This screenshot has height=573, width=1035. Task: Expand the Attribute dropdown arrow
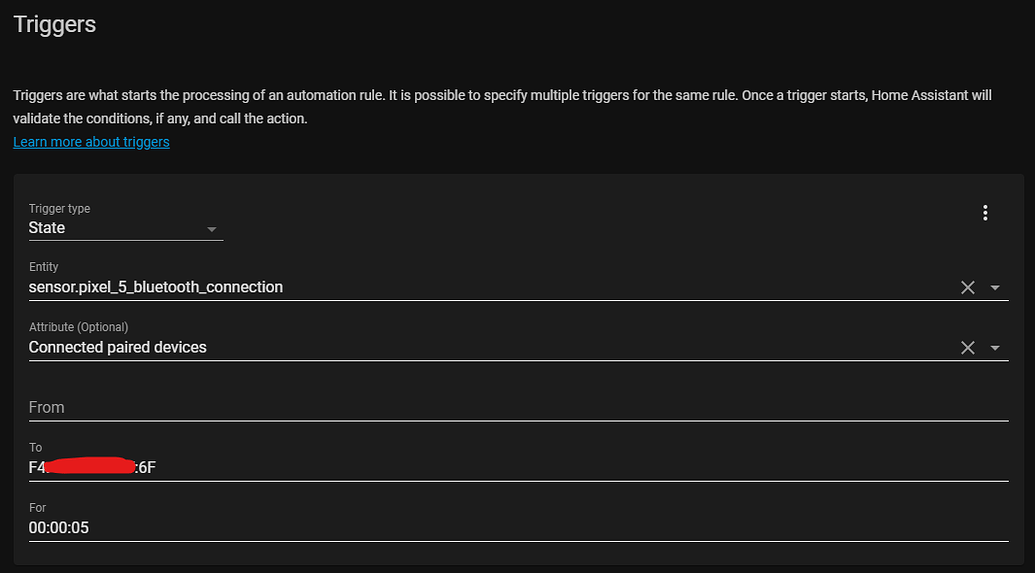(995, 348)
